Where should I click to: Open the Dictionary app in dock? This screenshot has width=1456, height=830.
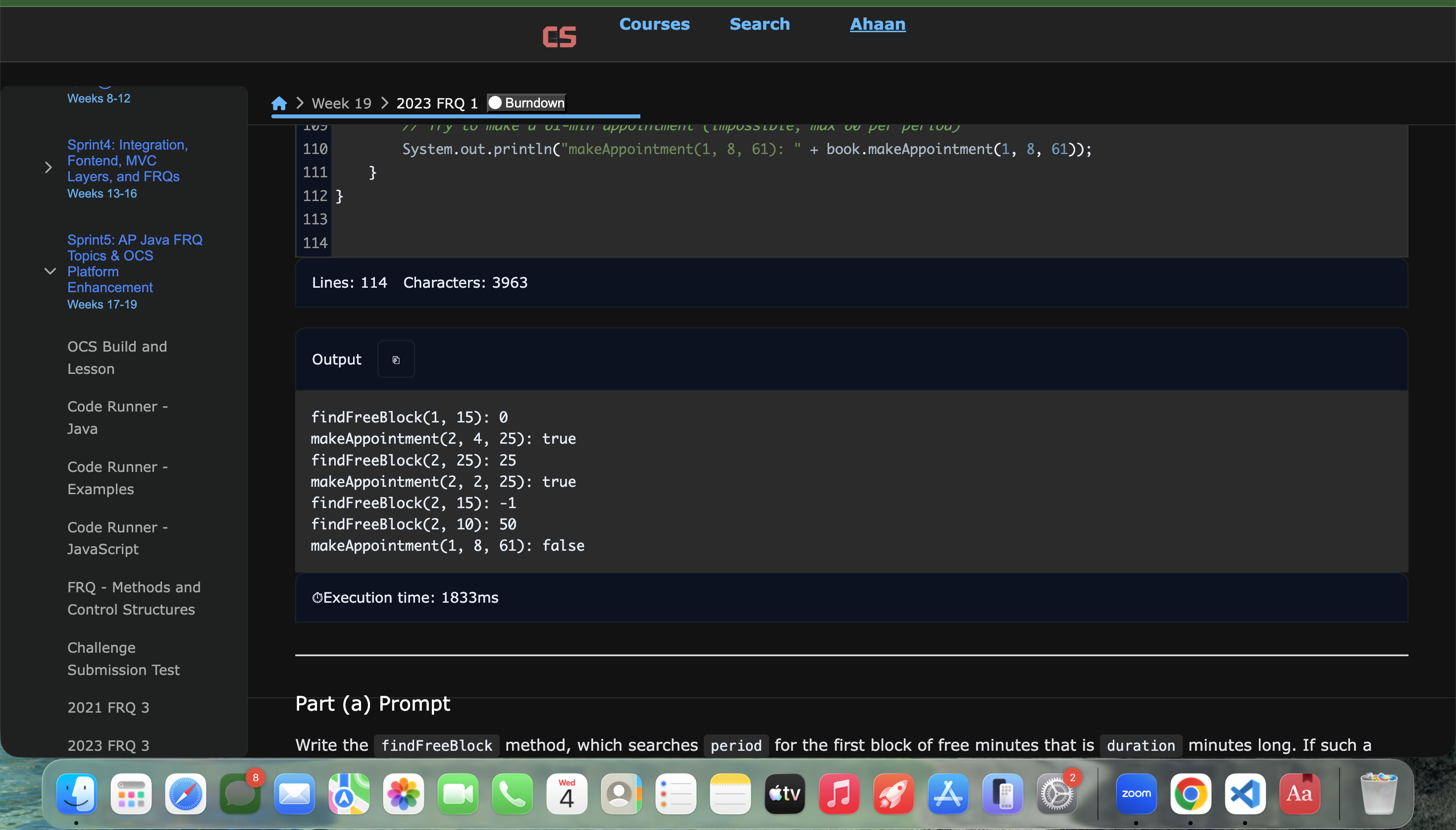pos(1299,793)
